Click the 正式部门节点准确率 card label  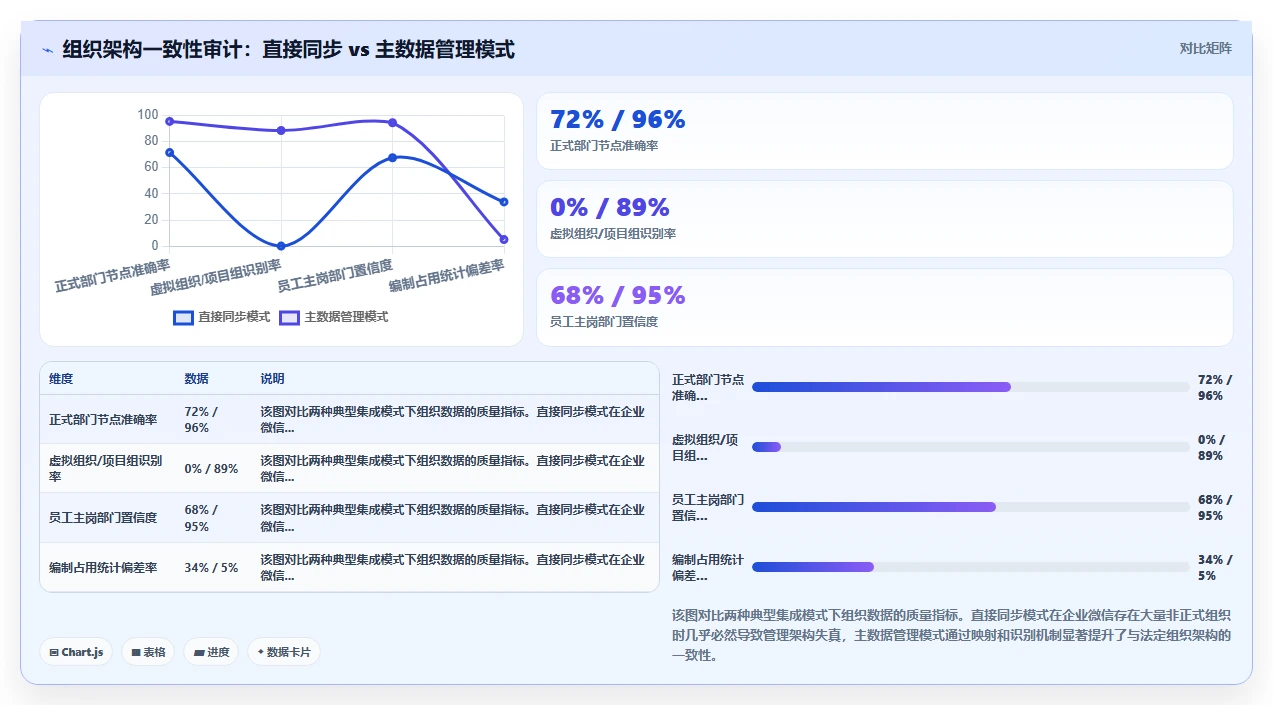coord(604,146)
